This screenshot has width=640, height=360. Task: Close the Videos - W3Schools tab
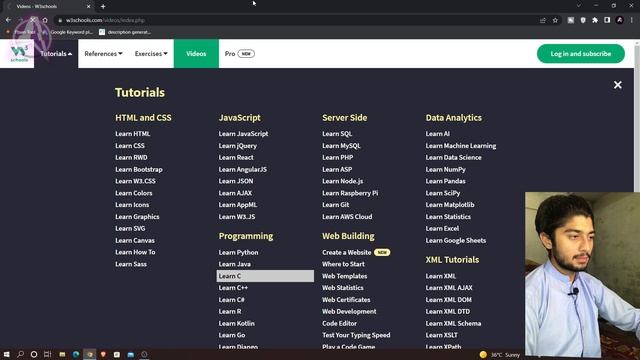pyautogui.click(x=89, y=7)
